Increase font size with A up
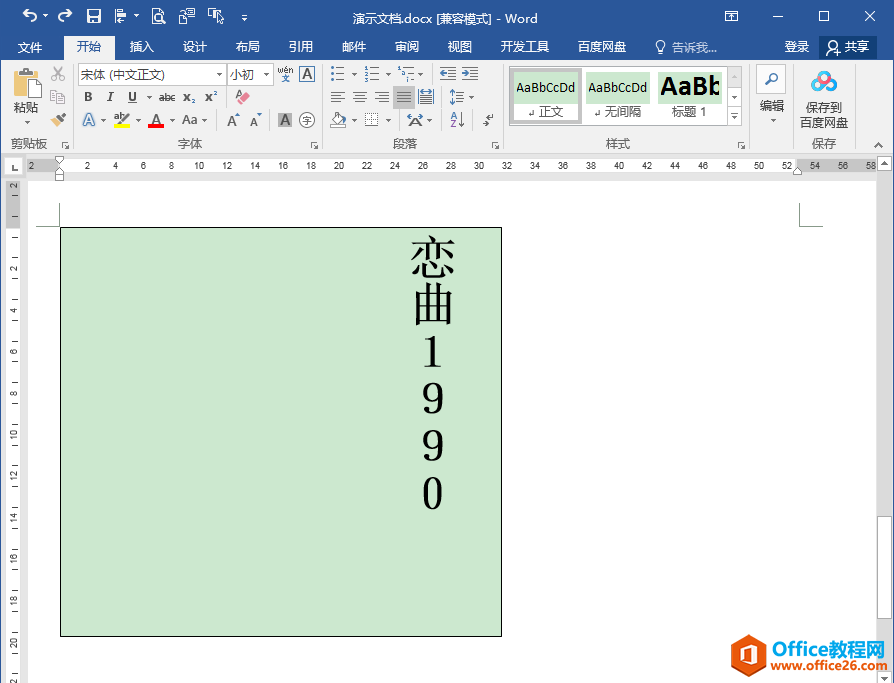 (x=233, y=120)
